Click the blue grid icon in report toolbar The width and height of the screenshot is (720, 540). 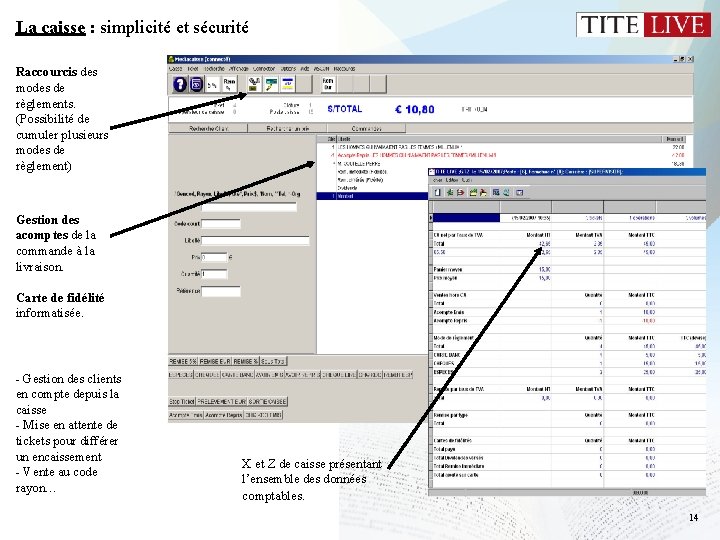point(496,193)
